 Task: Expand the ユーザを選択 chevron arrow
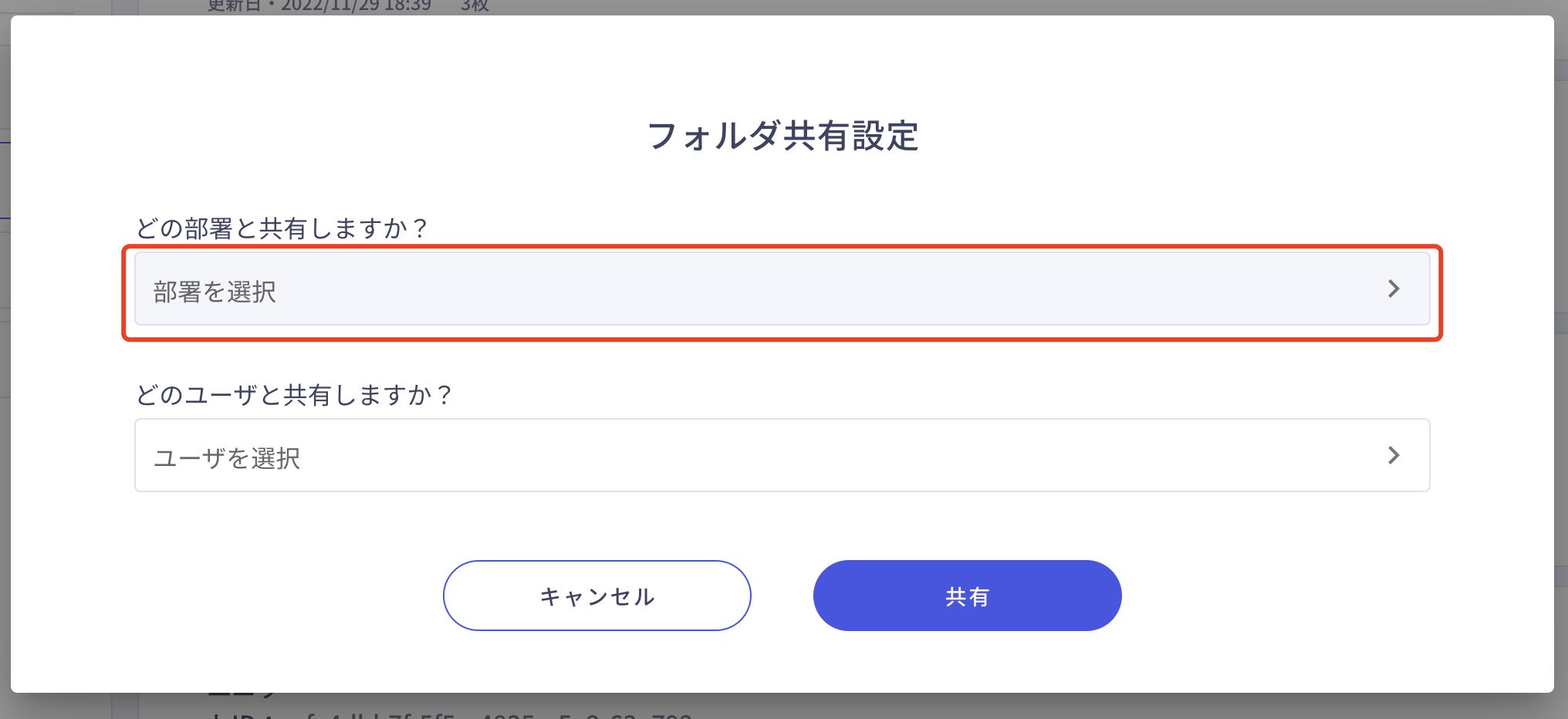(1394, 455)
